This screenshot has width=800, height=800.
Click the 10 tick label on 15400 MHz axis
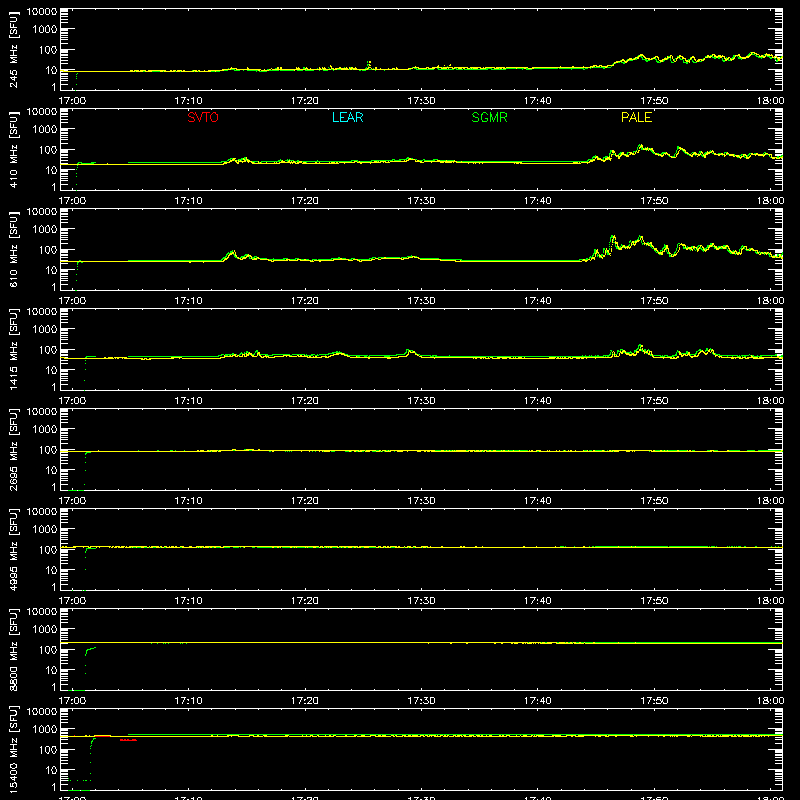coord(52,770)
